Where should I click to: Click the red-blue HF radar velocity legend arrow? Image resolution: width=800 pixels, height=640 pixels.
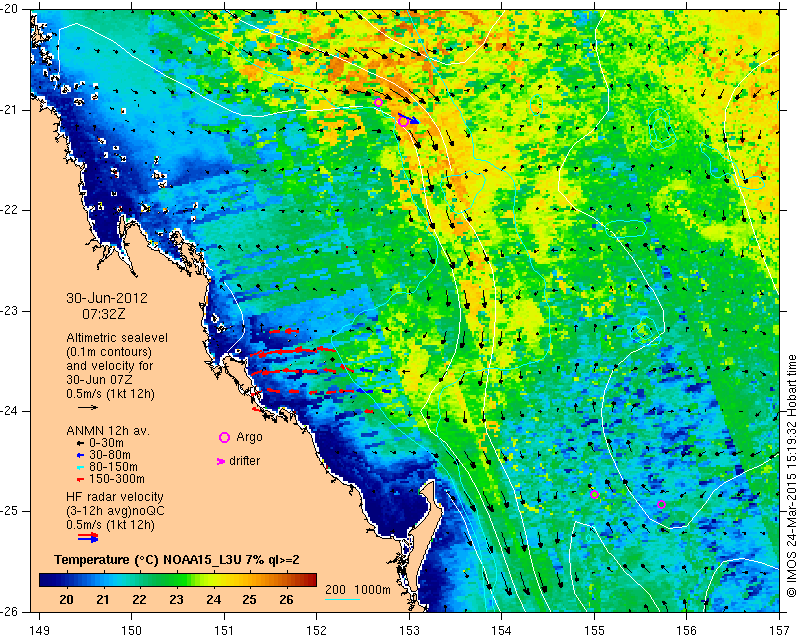pos(88,537)
